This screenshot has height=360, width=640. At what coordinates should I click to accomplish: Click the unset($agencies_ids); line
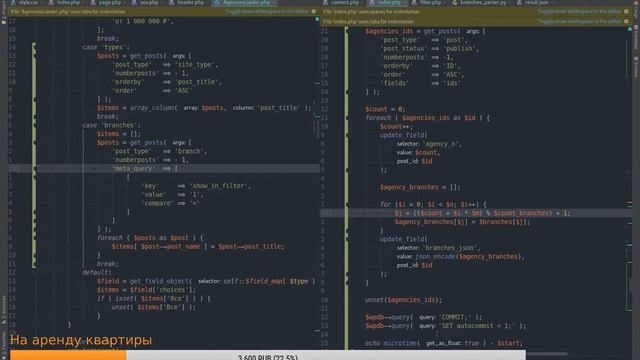(x=403, y=300)
